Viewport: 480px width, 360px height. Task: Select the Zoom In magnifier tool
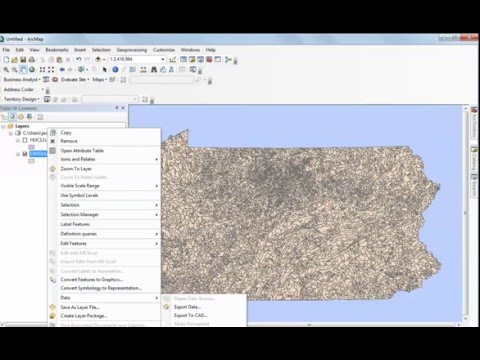6,70
